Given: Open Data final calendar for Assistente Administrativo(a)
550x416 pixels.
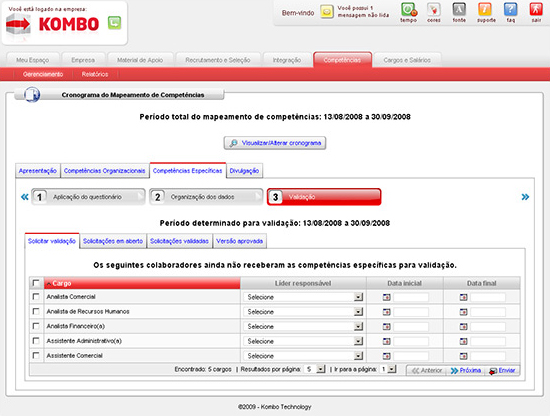Looking at the screenshot, I should pos(463,341).
